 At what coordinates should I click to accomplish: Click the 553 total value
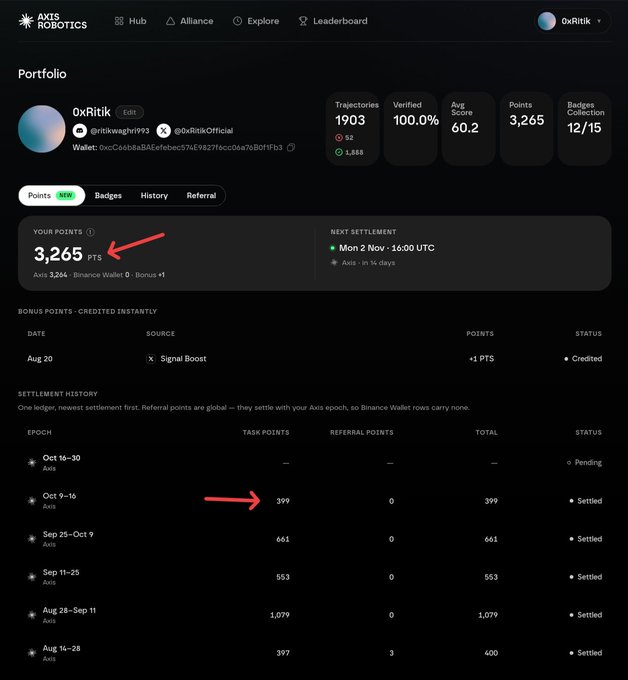click(491, 577)
